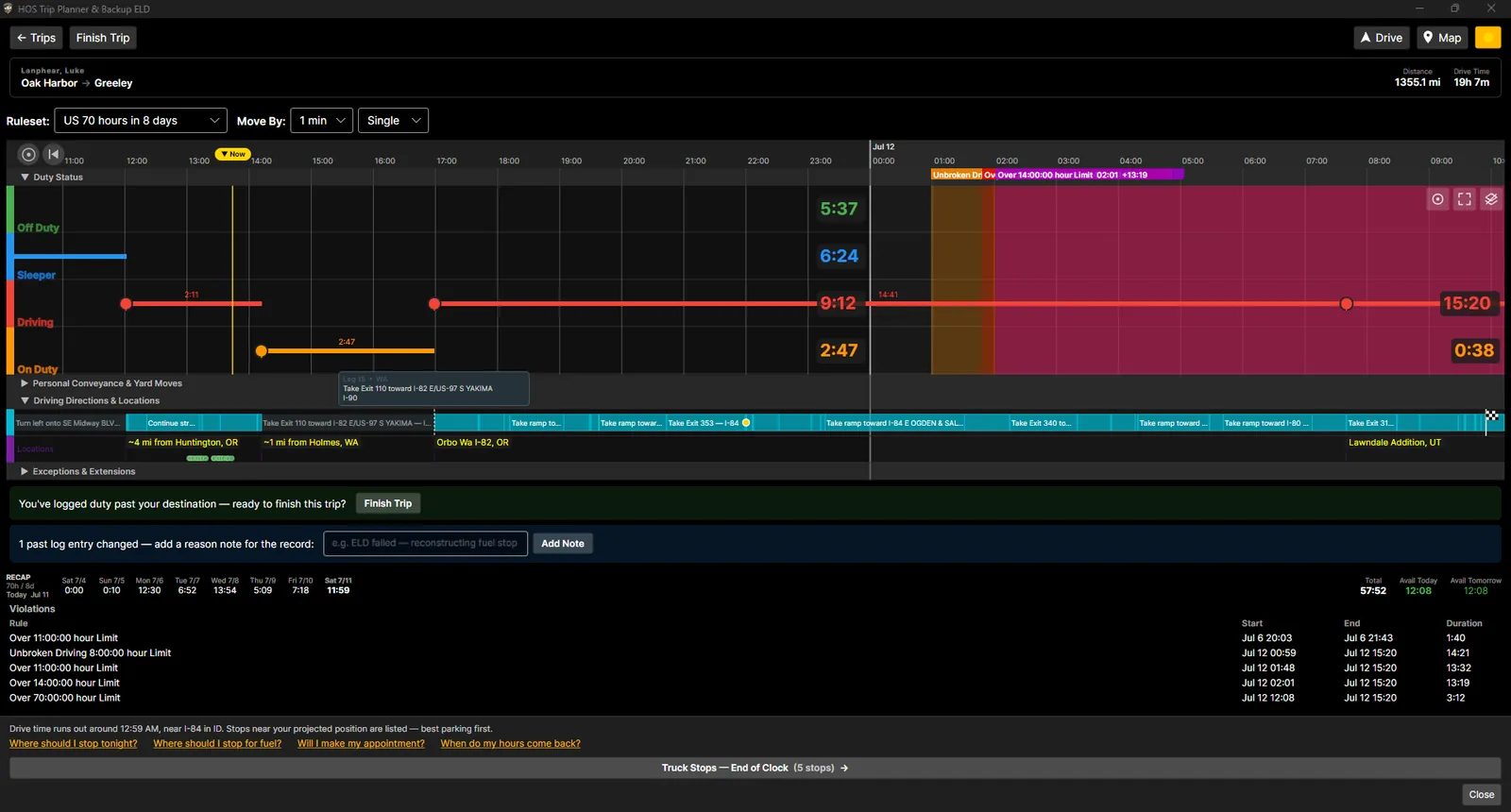Select the Thu 7/9 recap day
Image resolution: width=1511 pixels, height=812 pixels.
pos(263,585)
